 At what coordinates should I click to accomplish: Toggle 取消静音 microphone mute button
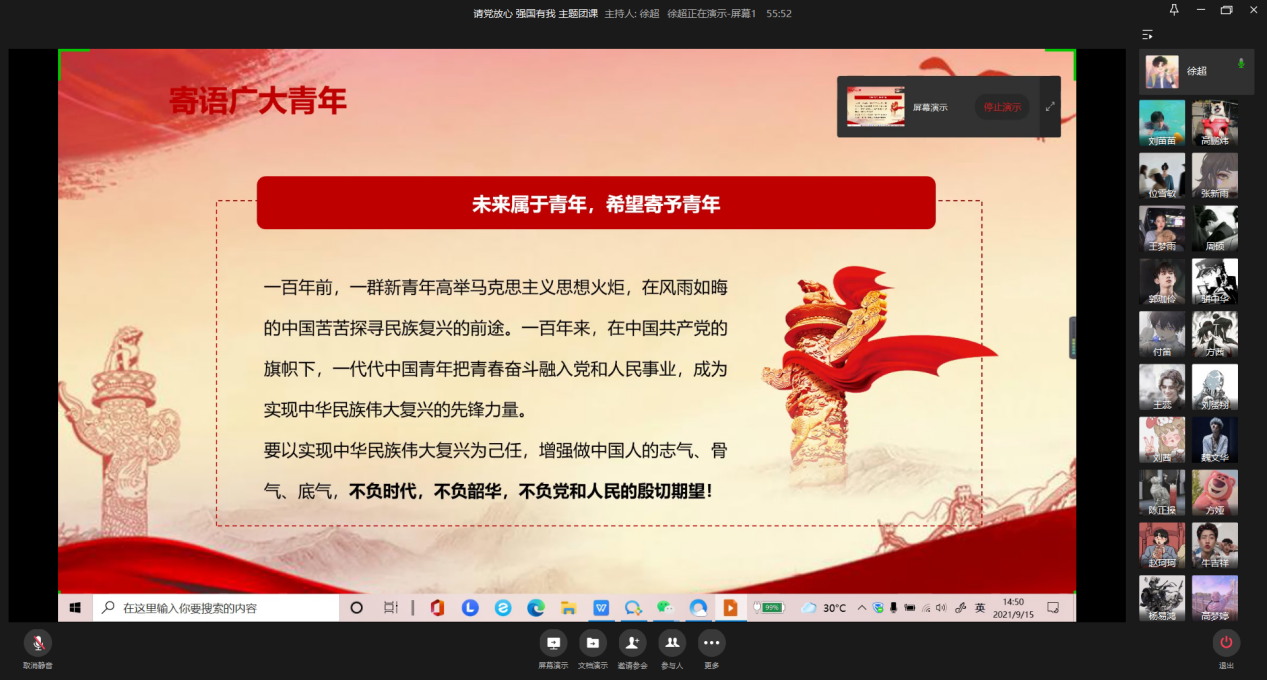[x=38, y=642]
